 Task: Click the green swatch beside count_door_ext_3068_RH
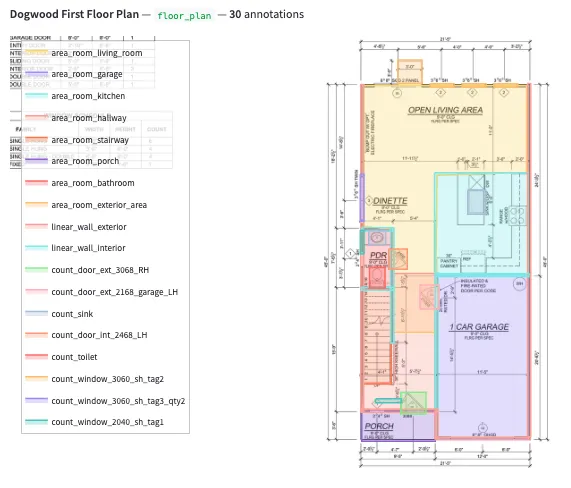tap(36, 270)
